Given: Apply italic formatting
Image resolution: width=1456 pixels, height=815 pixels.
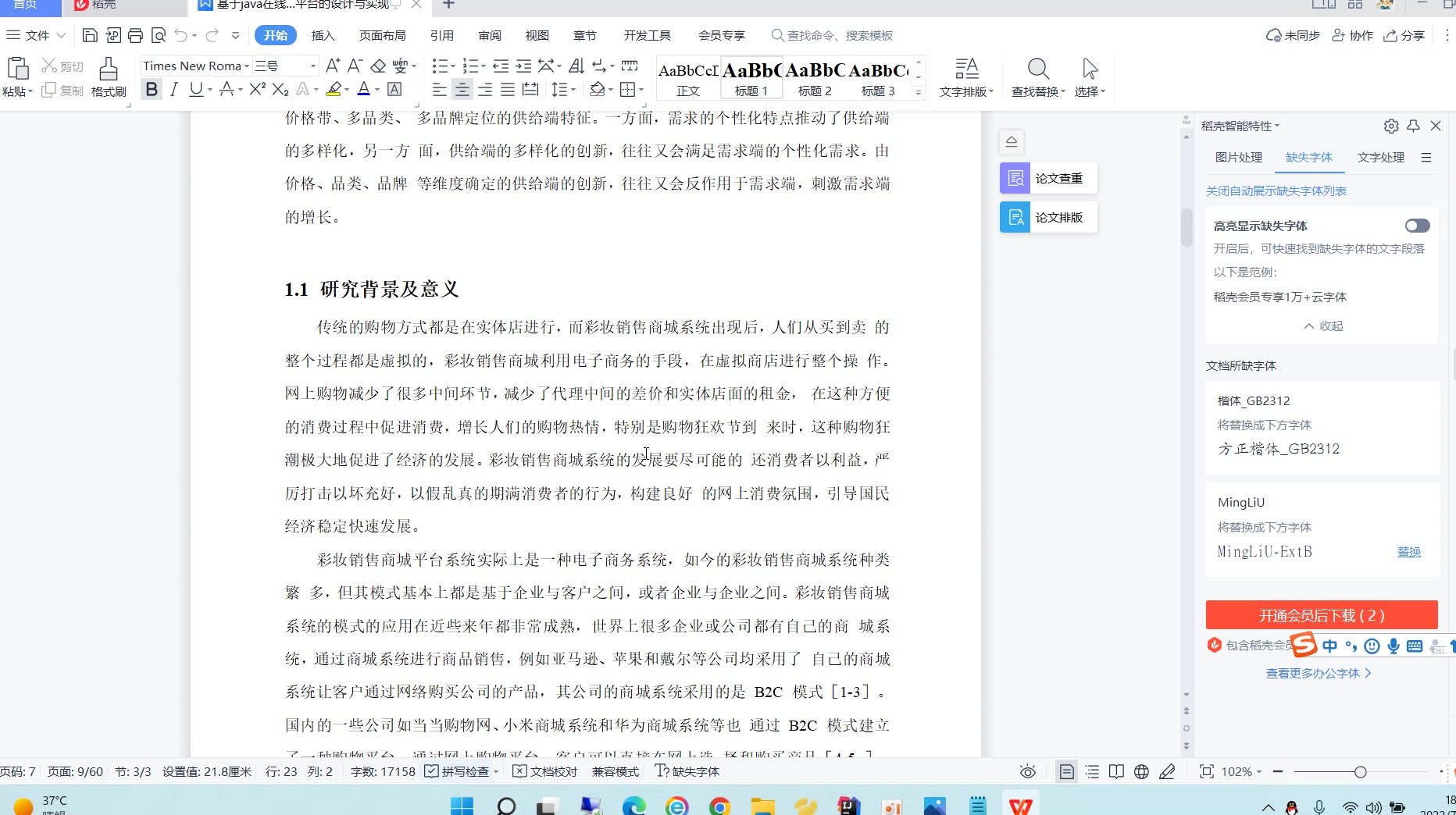Looking at the screenshot, I should click(173, 90).
